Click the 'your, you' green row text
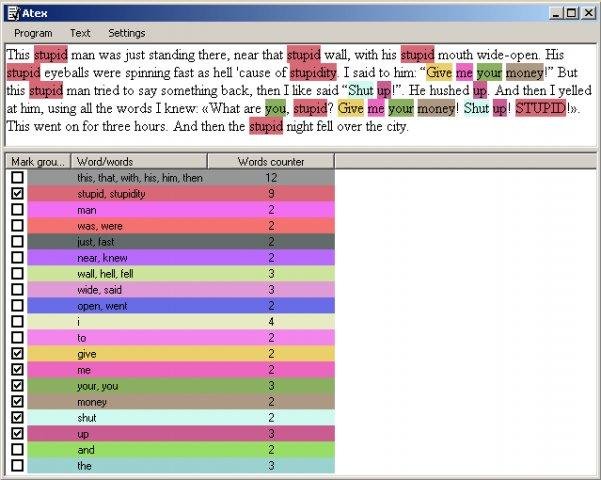Viewport: 601px width, 480px height. [97, 386]
